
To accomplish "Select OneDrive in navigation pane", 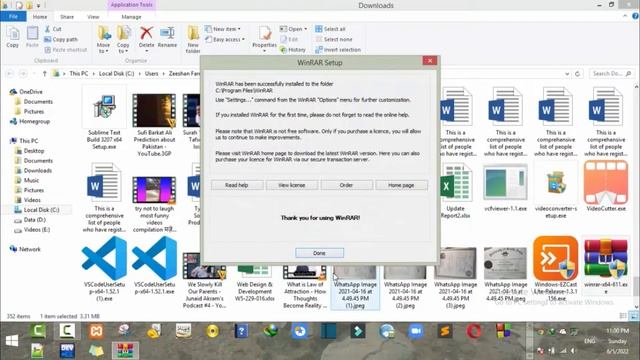I will pos(27,92).
